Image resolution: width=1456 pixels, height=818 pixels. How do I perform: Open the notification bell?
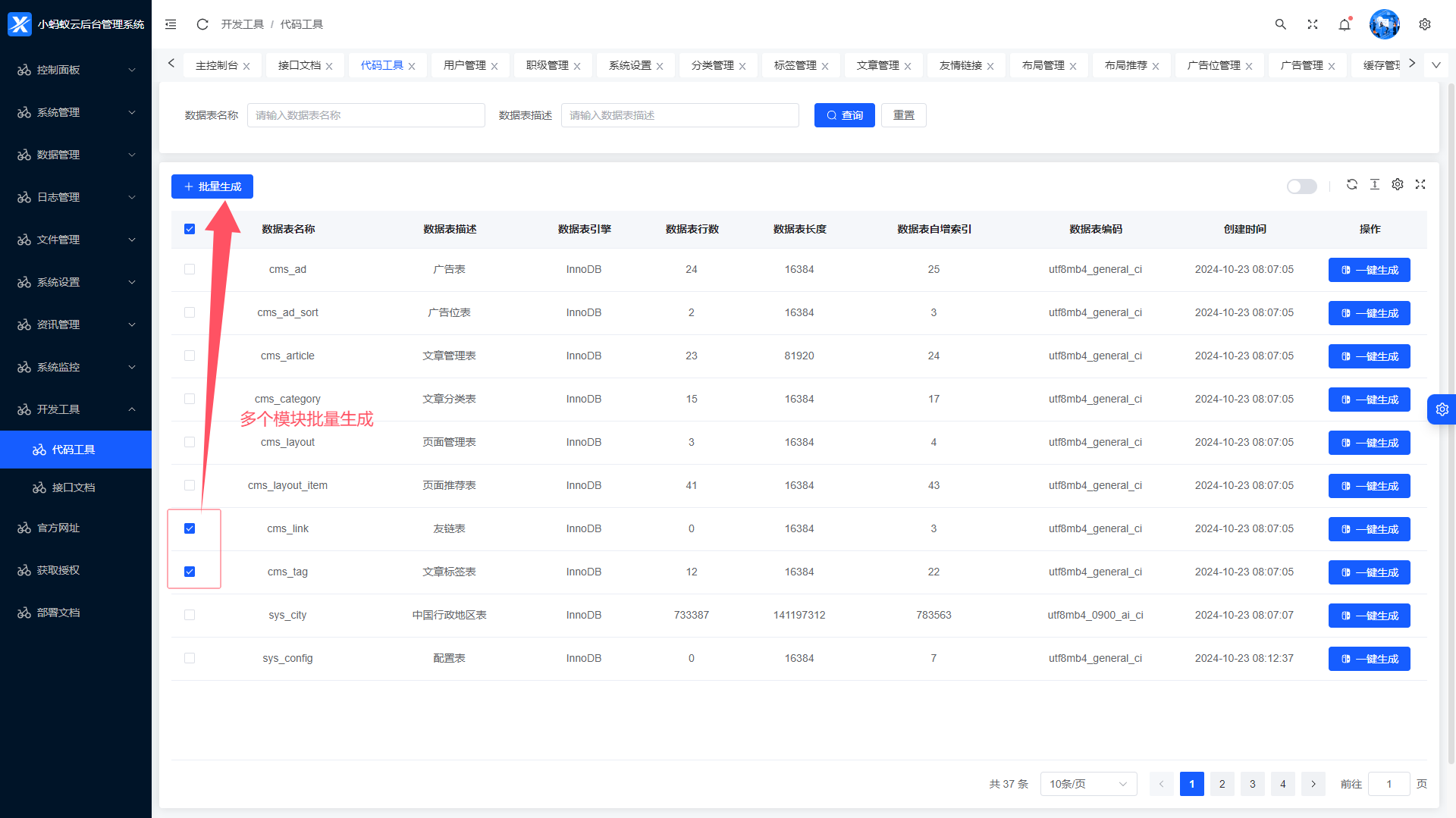(x=1345, y=24)
